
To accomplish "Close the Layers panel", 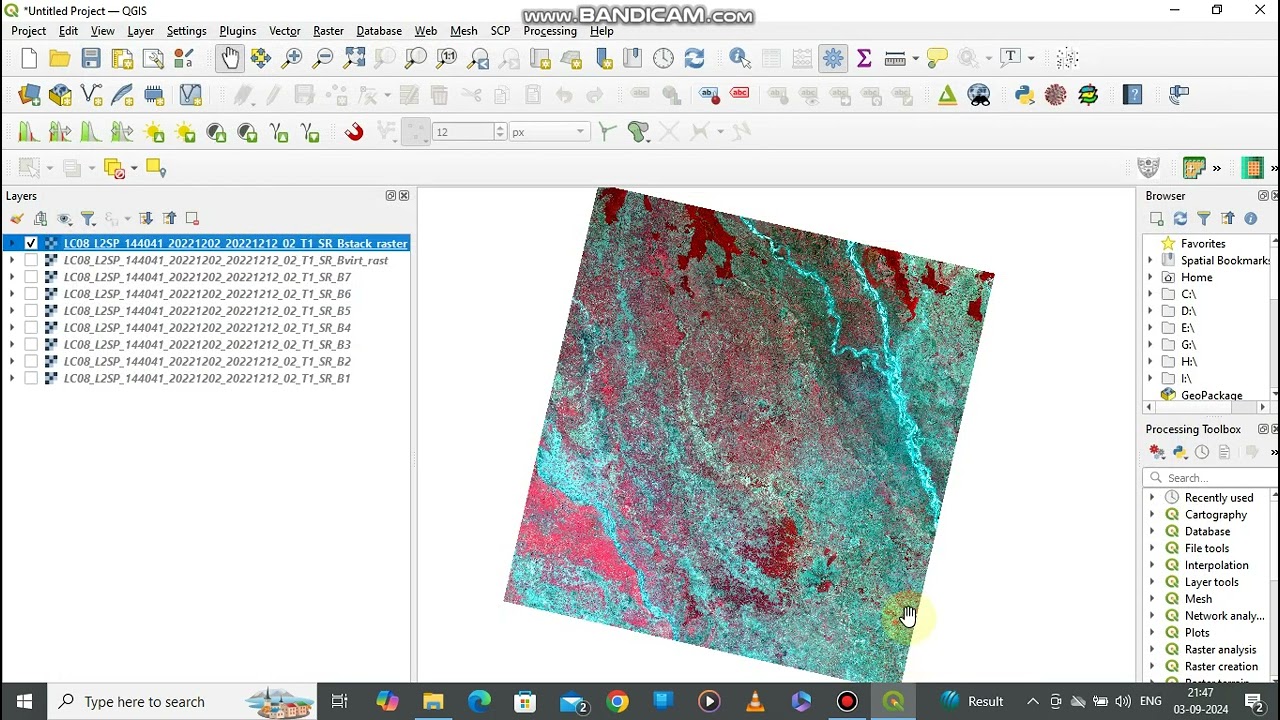I will [x=404, y=196].
